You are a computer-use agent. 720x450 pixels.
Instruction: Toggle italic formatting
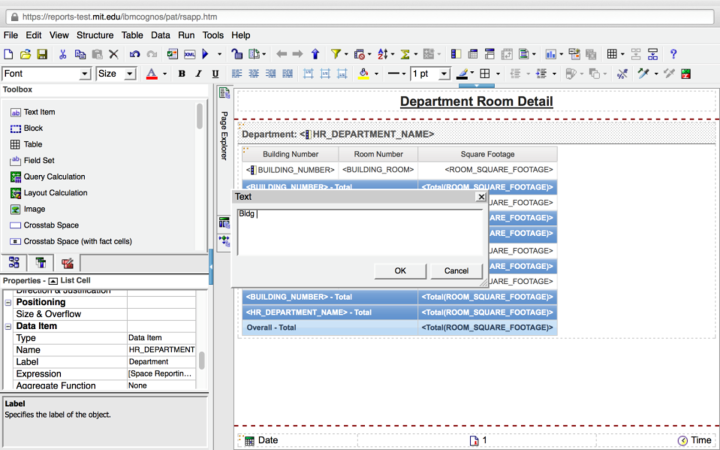pos(200,74)
